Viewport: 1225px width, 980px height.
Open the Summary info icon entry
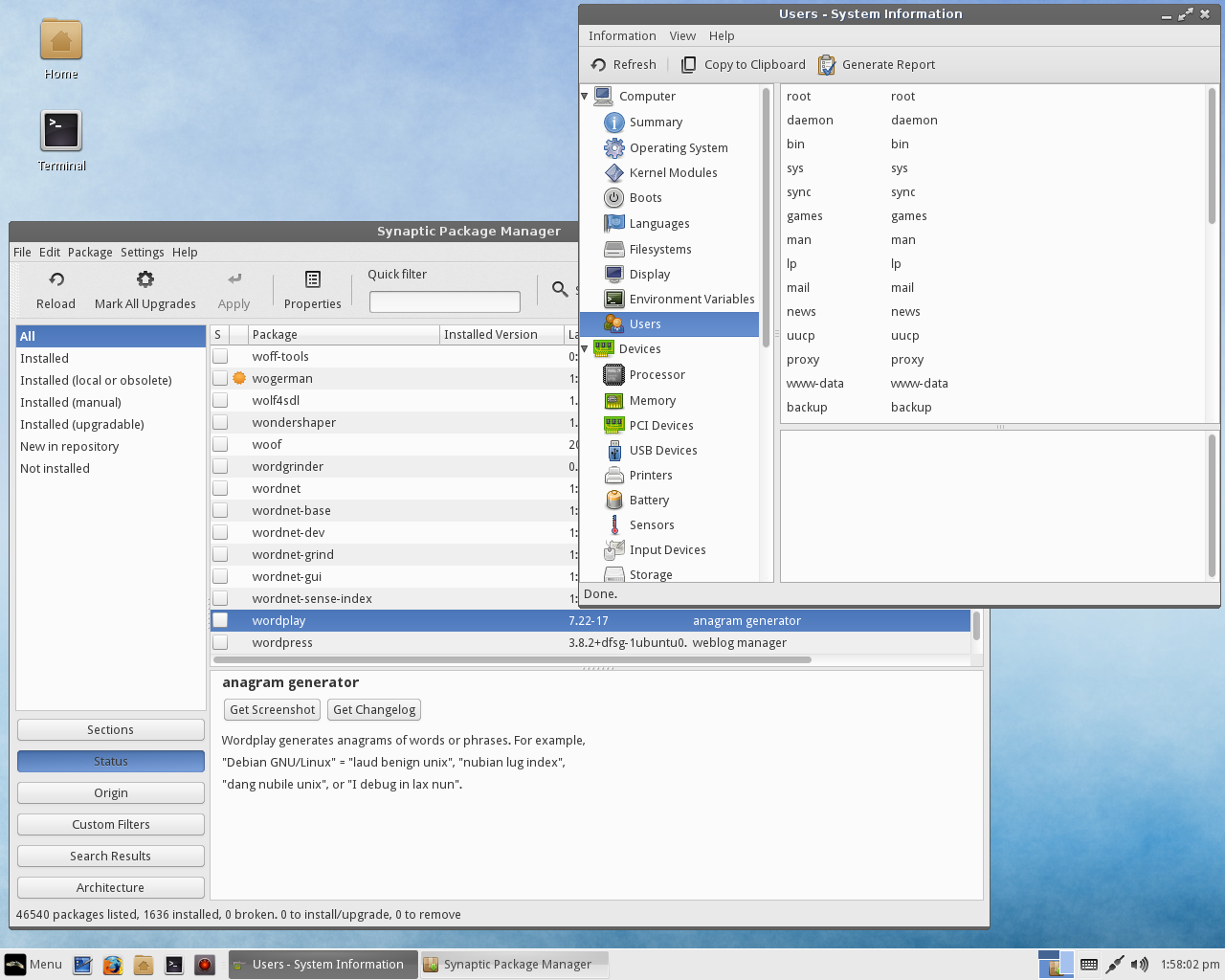click(614, 122)
